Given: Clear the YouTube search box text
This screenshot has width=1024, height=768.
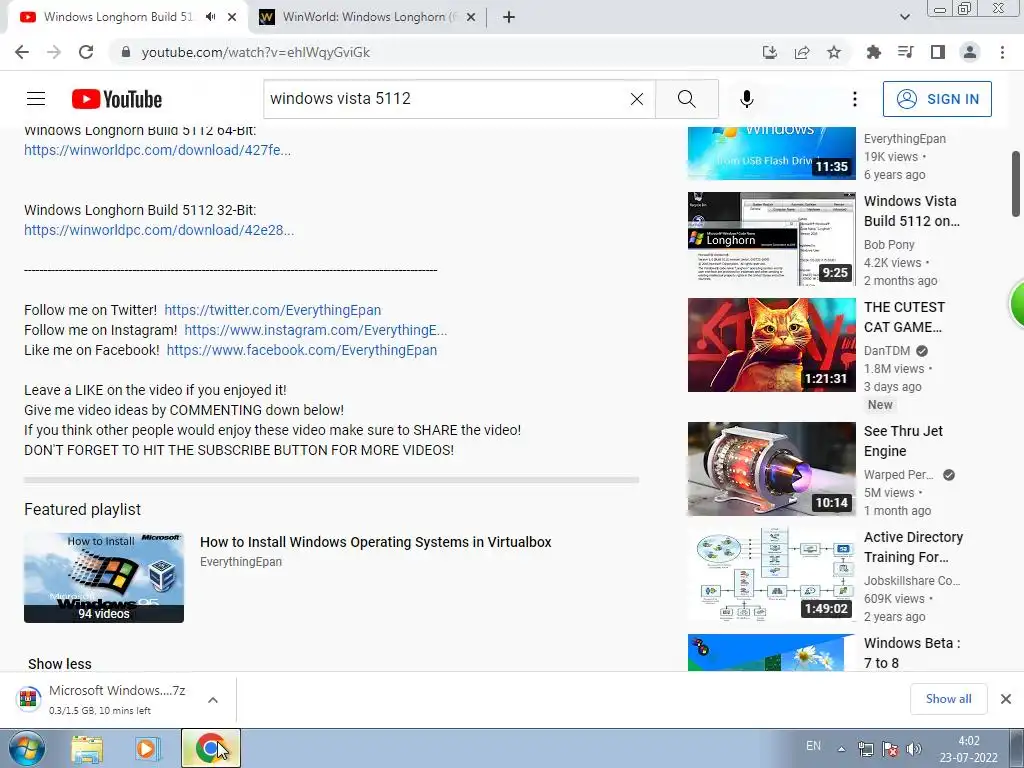Looking at the screenshot, I should [637, 99].
